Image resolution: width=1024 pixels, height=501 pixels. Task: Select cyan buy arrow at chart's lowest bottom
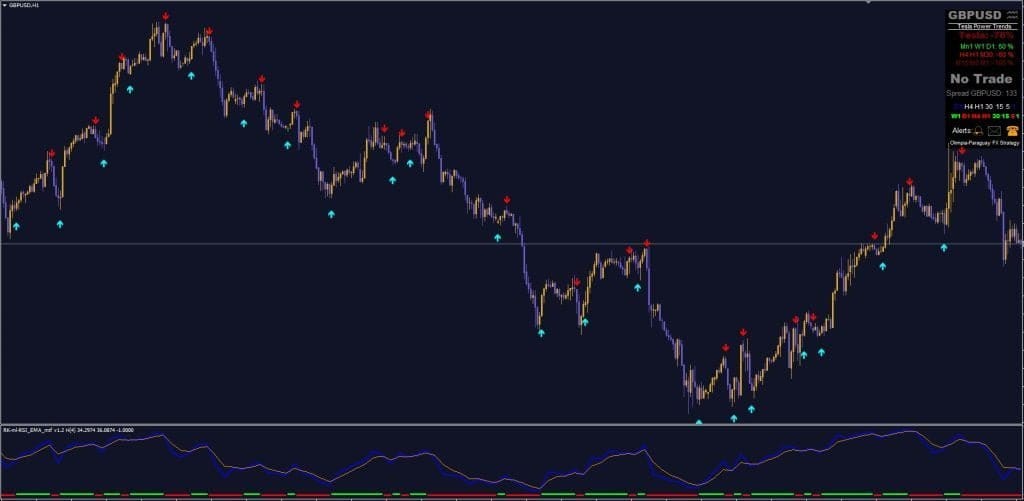click(x=699, y=422)
